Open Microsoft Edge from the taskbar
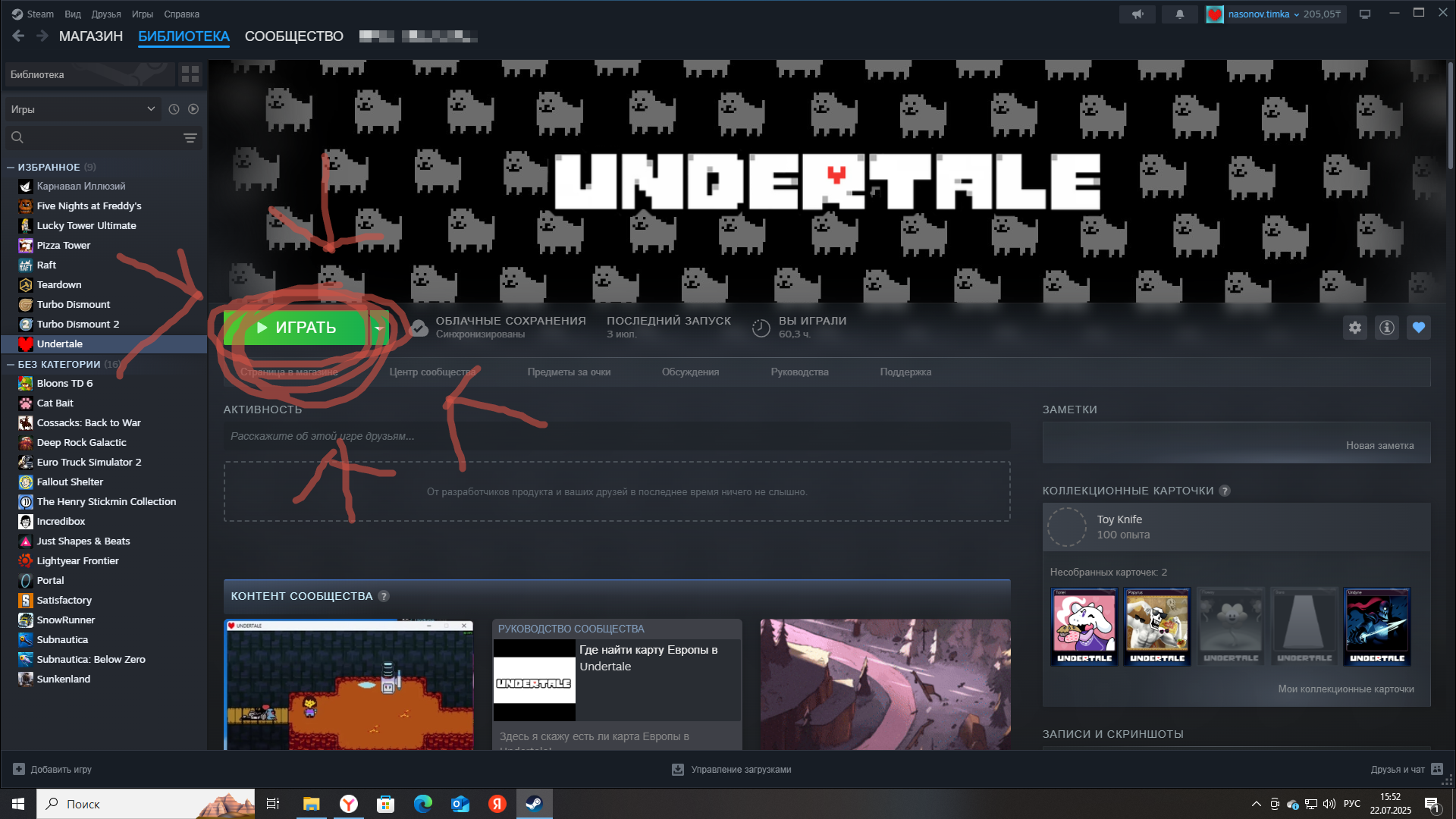 (x=422, y=804)
